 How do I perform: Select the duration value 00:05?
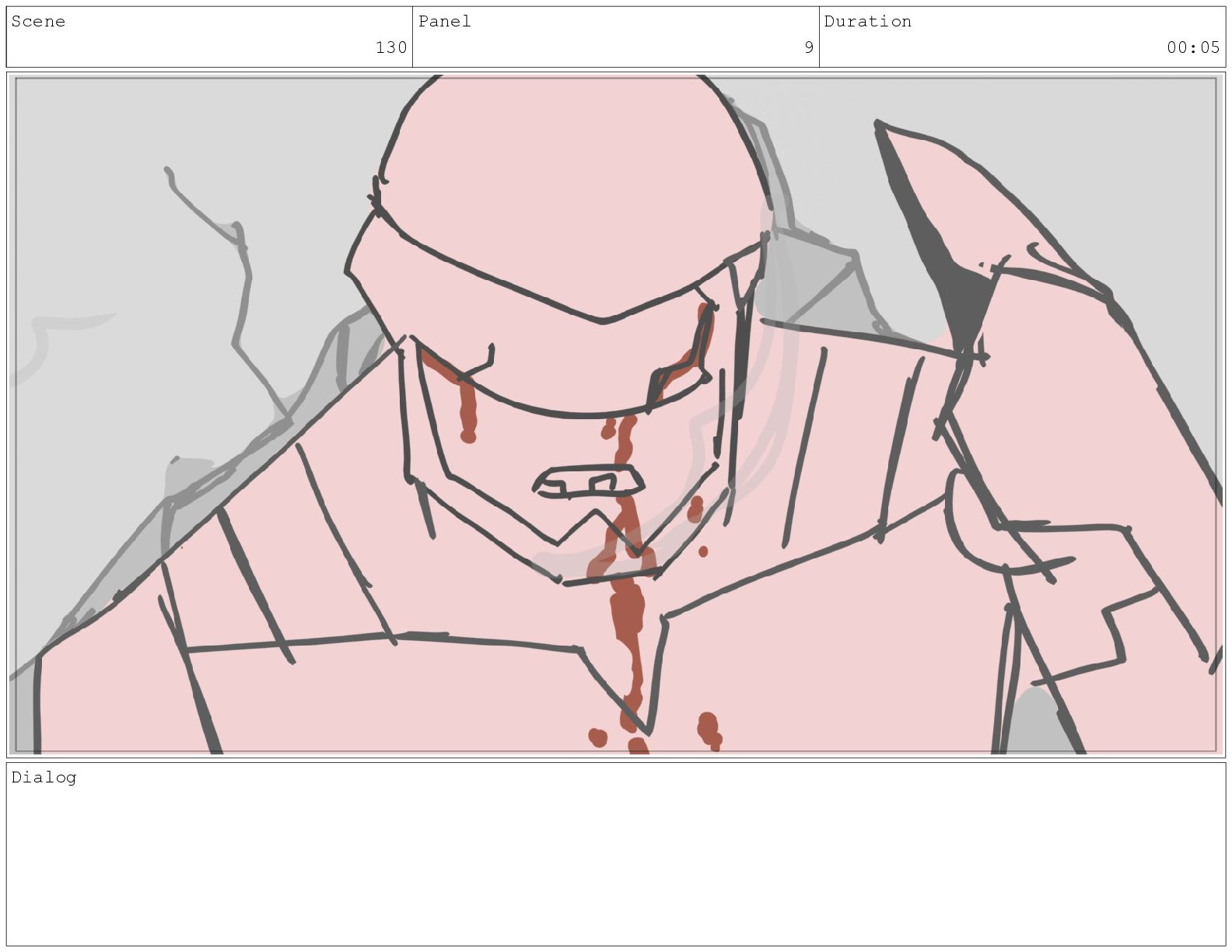1193,47
